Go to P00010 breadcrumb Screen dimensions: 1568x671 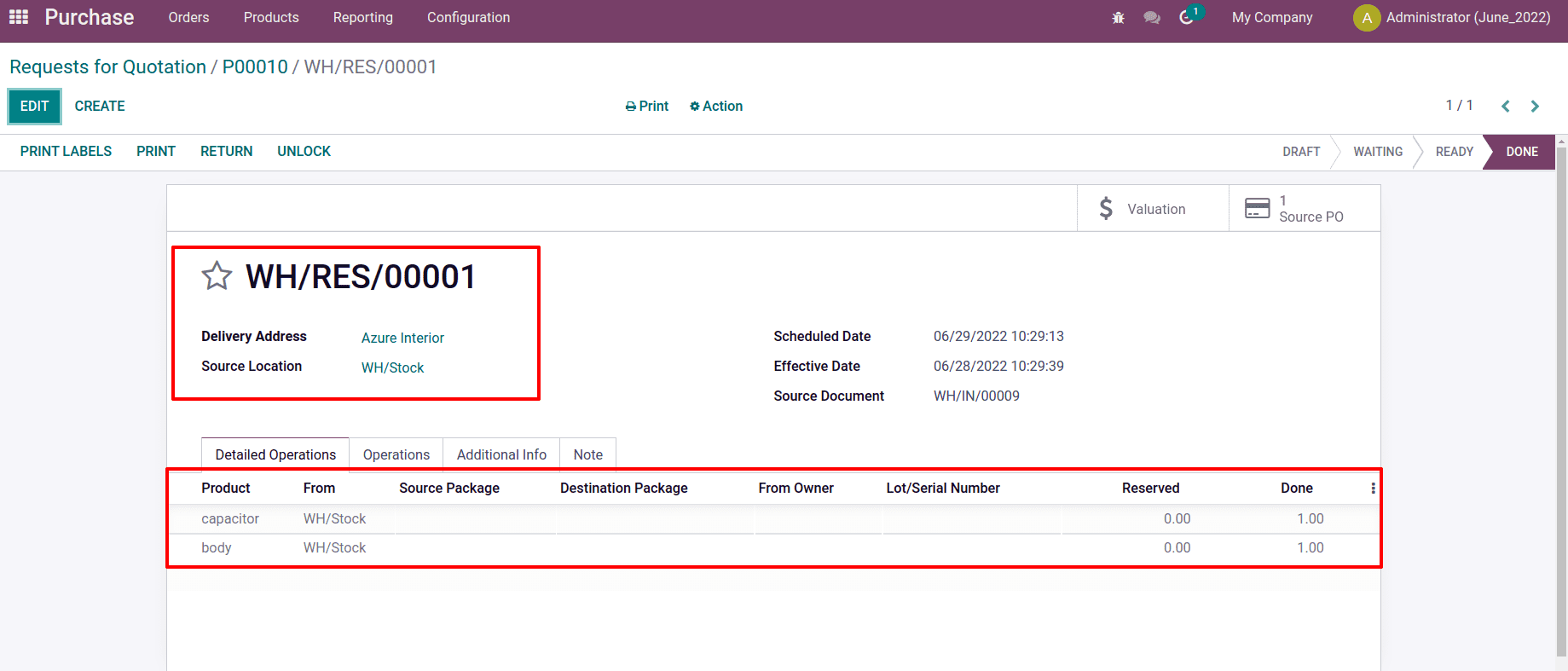255,67
